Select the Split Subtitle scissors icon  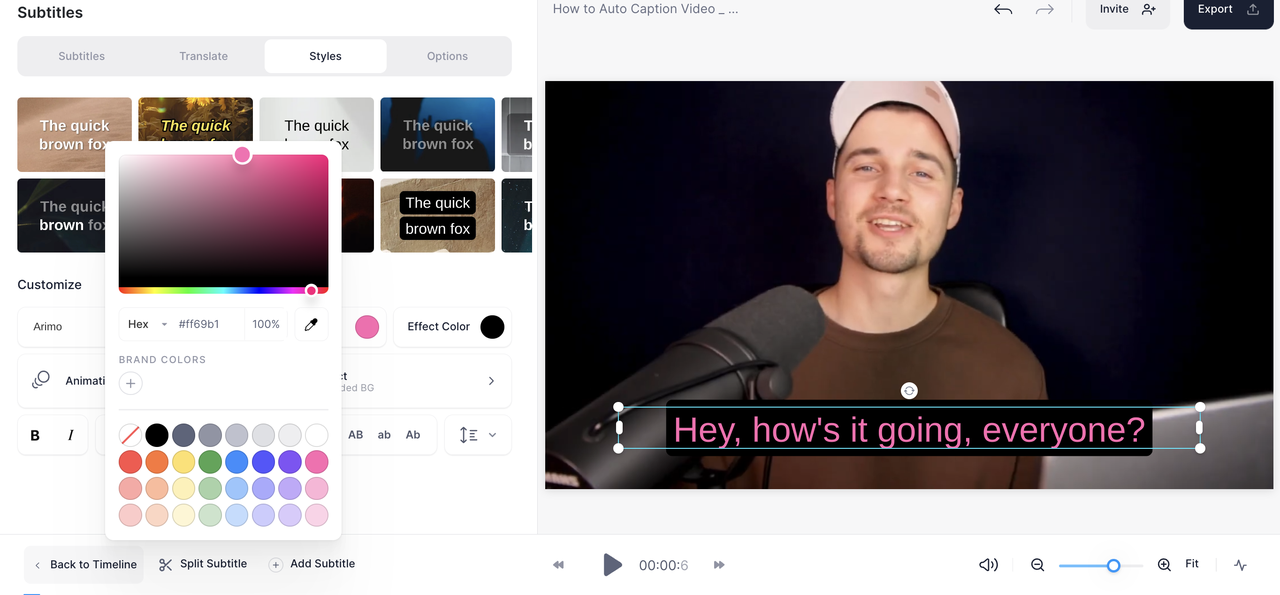coord(165,563)
